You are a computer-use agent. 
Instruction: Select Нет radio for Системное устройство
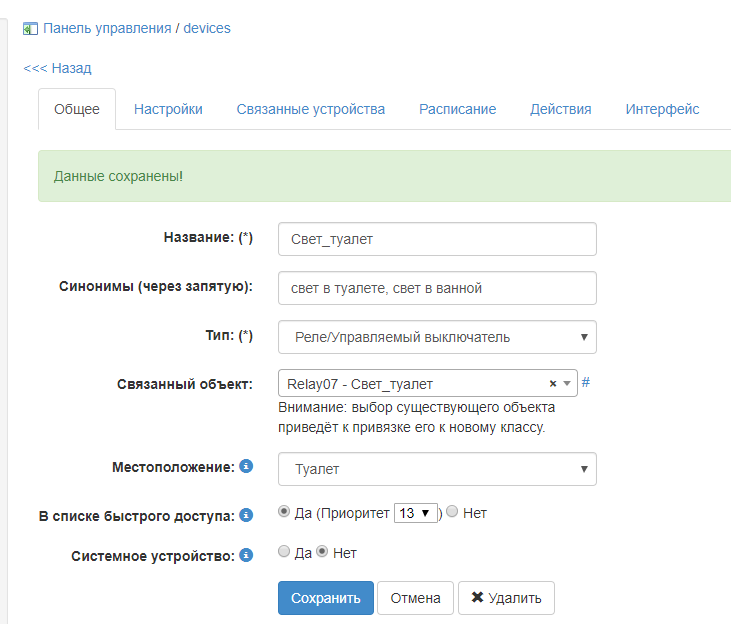point(322,551)
